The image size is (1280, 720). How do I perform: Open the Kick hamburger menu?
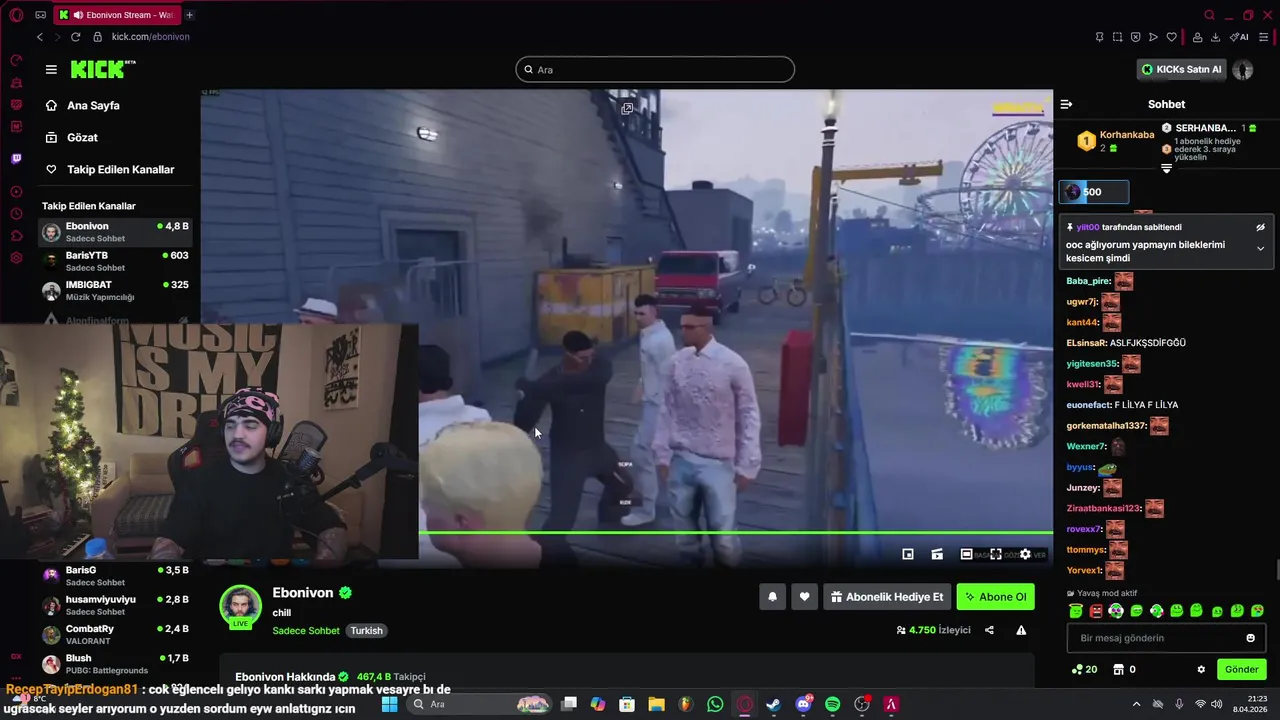tap(51, 69)
